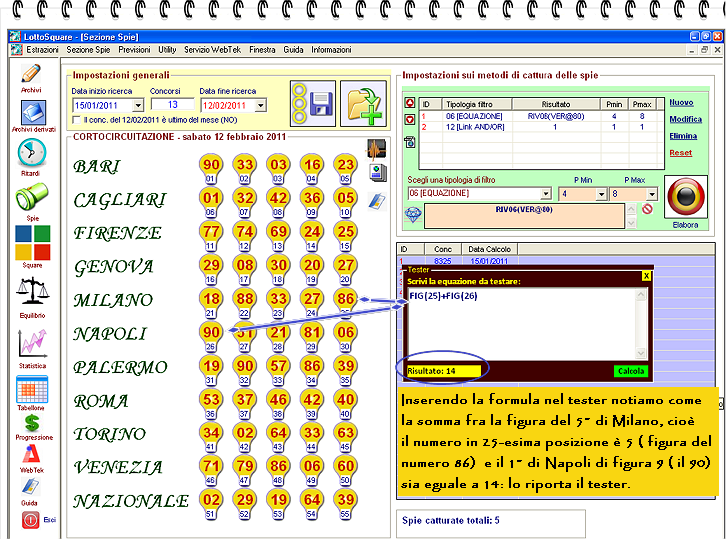Screen dimensions: 726x539
Task: Move filter up with red arrow icon
Action: 410,103
